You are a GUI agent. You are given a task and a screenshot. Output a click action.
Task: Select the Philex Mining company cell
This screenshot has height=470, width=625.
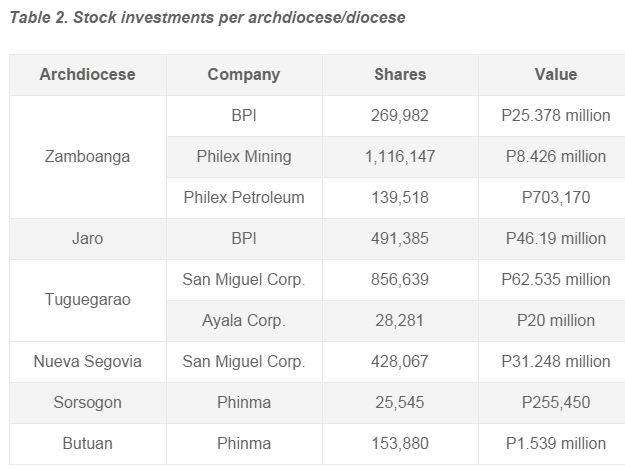[244, 157]
